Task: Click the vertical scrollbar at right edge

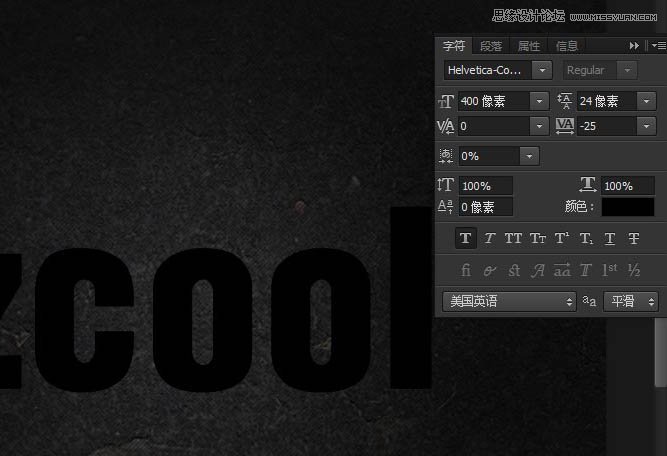Action: pos(661,352)
